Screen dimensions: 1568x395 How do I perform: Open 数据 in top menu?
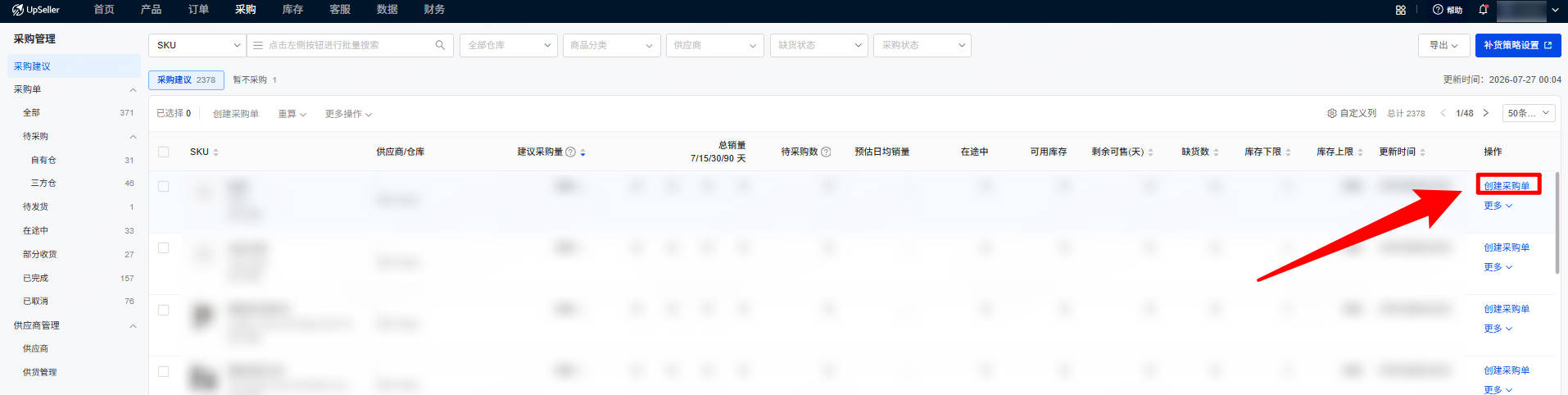(x=387, y=10)
